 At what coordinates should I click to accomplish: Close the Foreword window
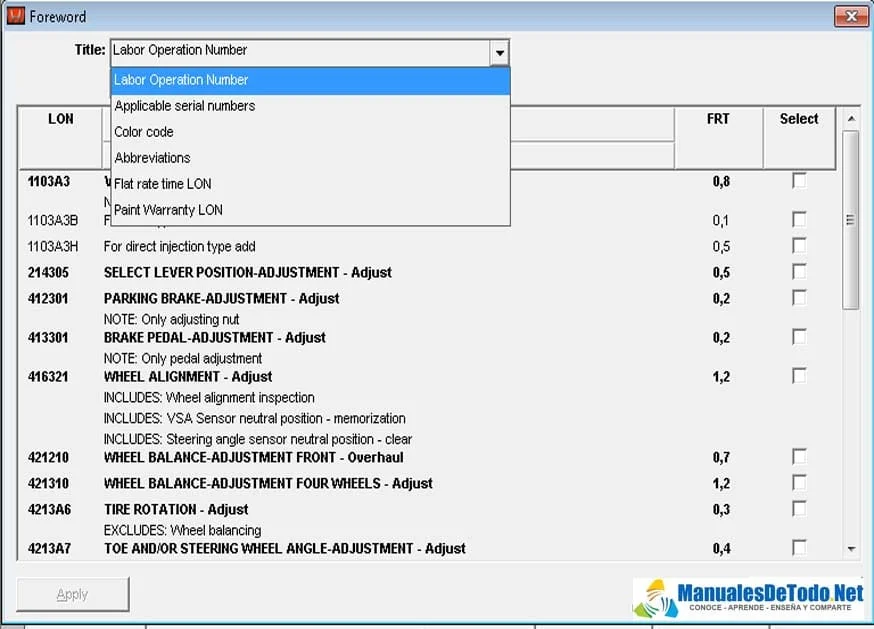851,16
